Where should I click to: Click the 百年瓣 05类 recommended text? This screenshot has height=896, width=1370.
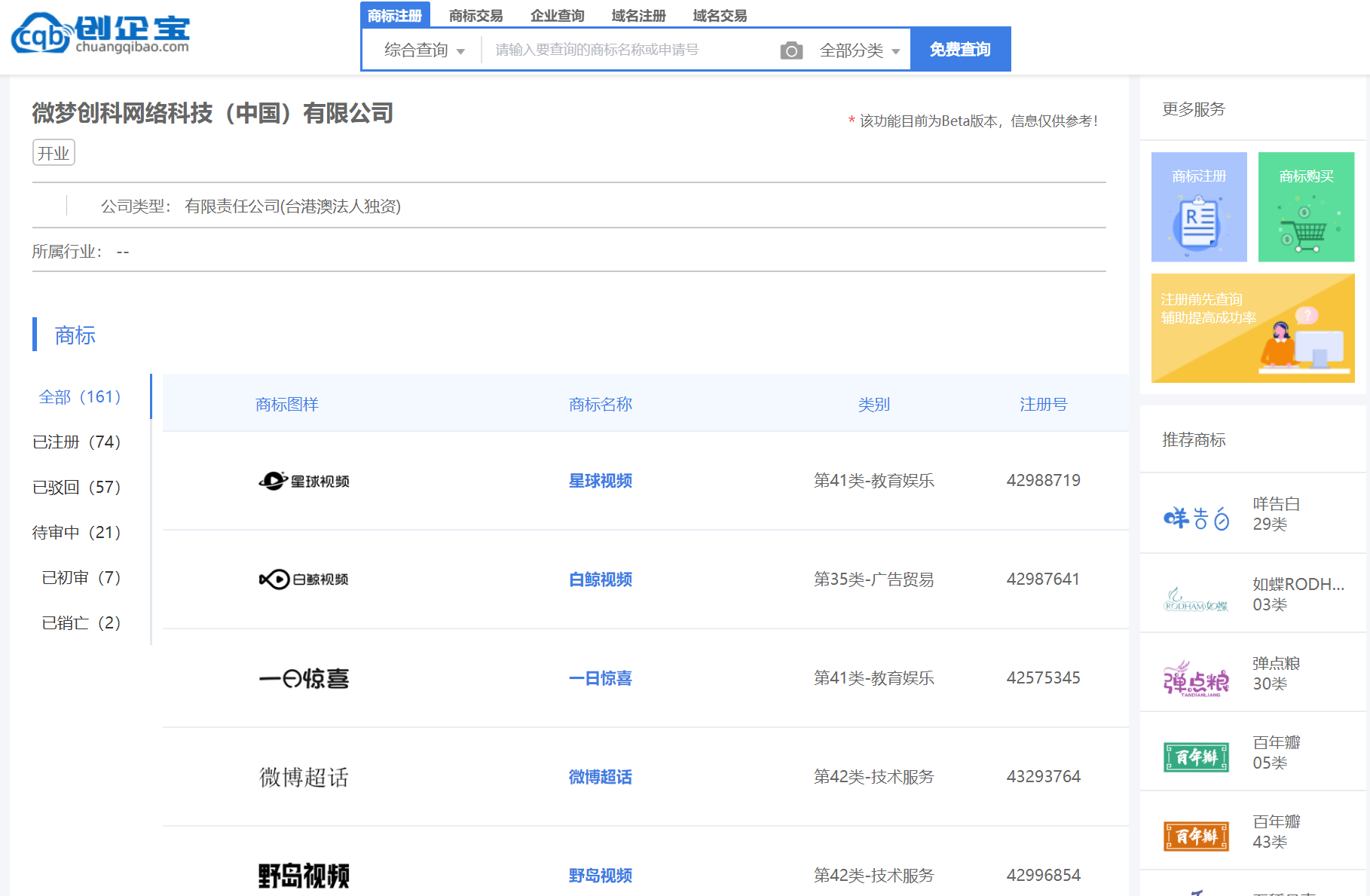coord(1277,753)
